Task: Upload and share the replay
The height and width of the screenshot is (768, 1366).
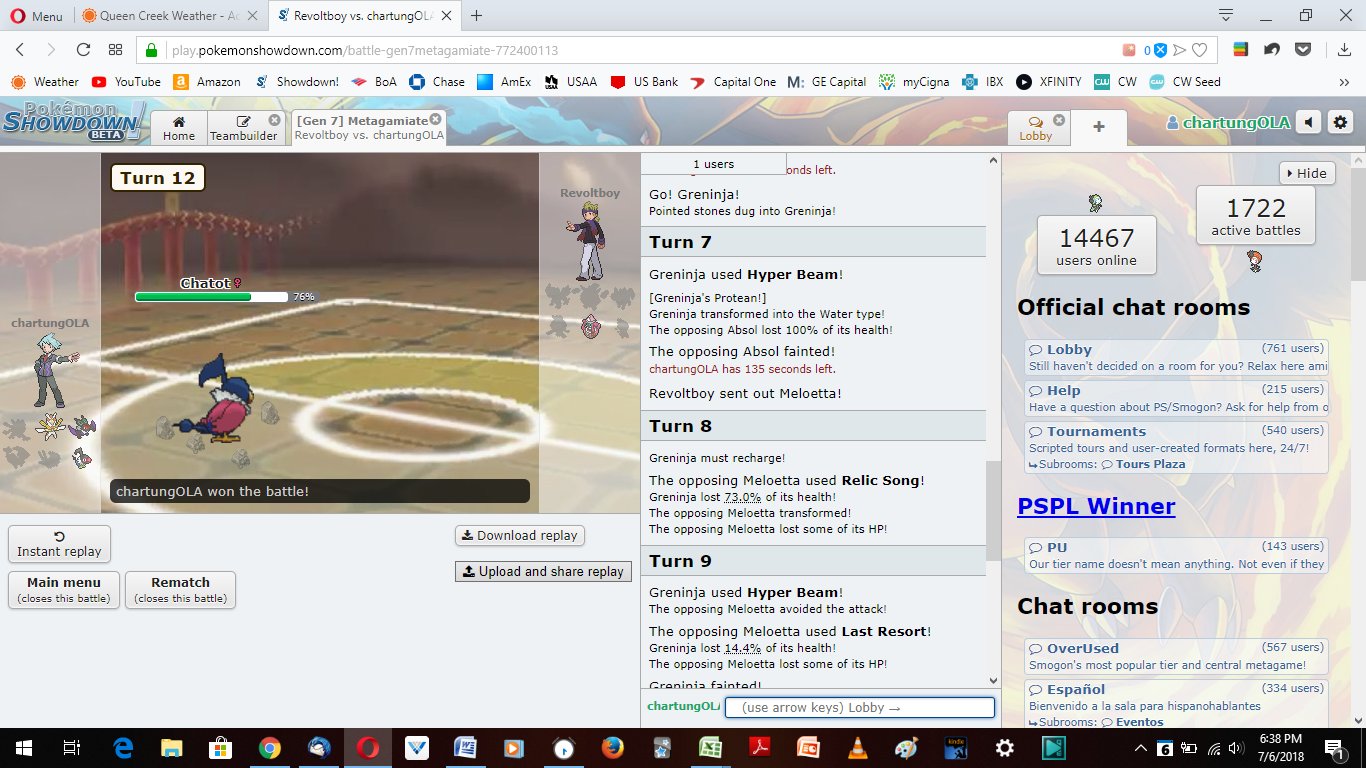Action: pyautogui.click(x=543, y=572)
